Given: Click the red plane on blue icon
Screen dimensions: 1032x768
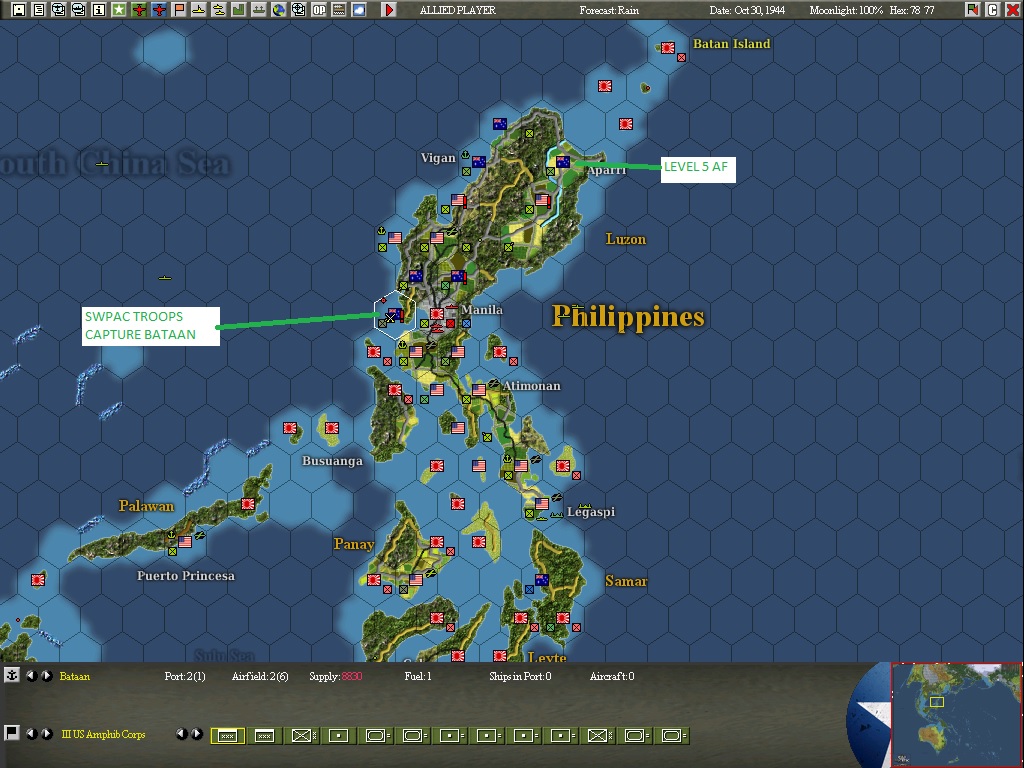Looking at the screenshot, I should click(159, 10).
